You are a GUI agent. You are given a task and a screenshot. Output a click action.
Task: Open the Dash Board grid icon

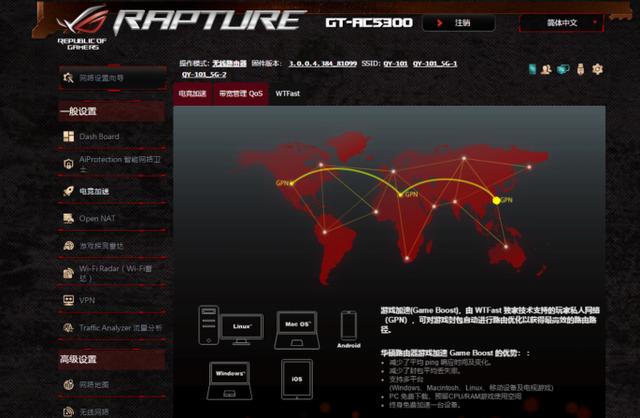[x=69, y=136]
